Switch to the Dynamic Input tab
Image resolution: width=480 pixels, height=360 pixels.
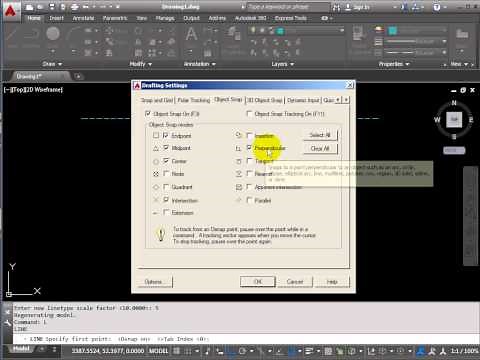[x=303, y=100]
